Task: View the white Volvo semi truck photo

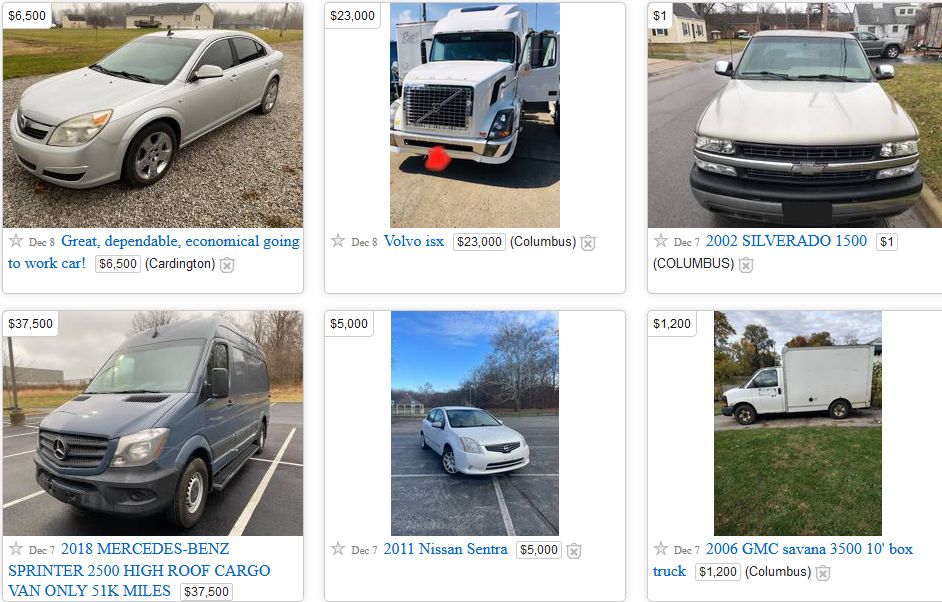Action: click(475, 115)
